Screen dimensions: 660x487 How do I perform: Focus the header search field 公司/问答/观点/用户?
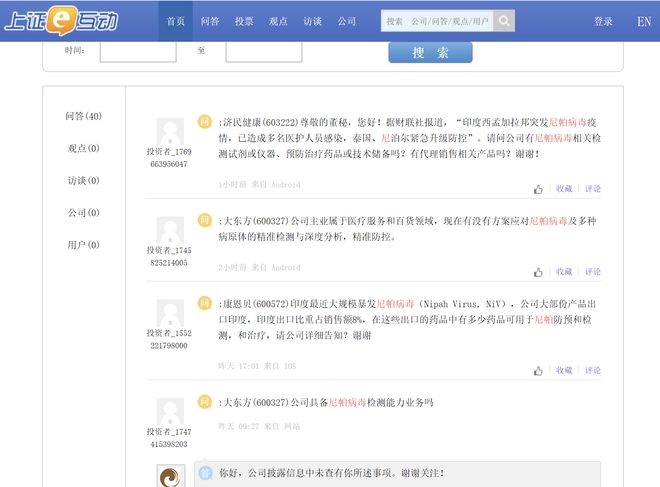pos(437,21)
